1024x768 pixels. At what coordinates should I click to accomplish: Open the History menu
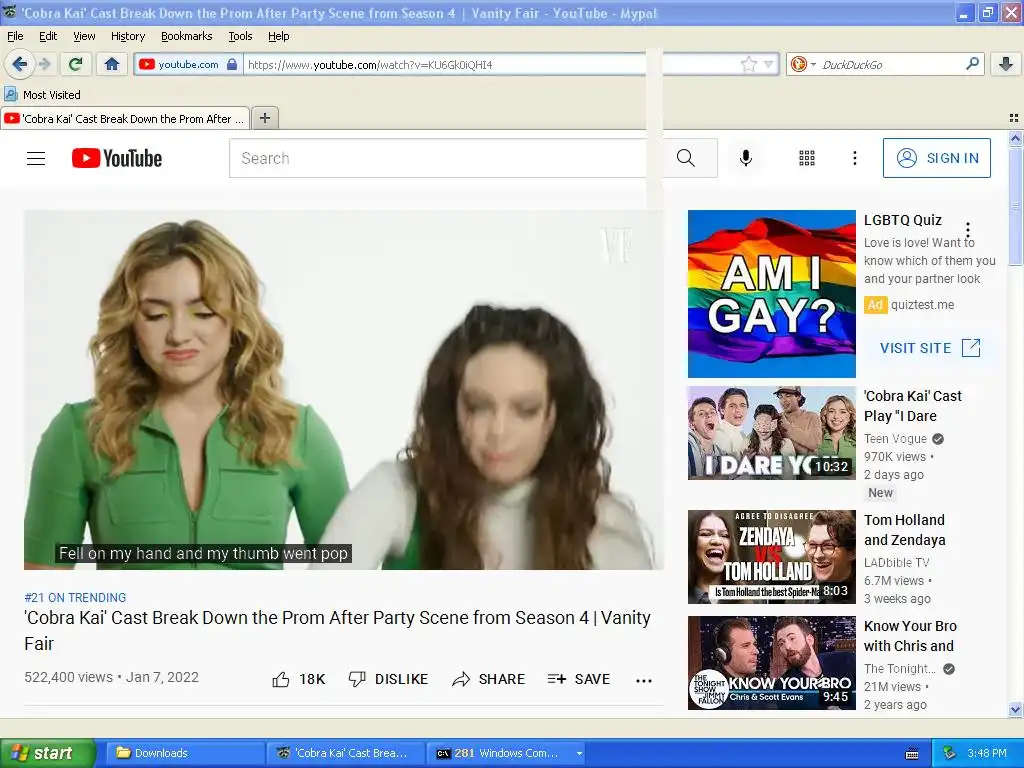[x=128, y=36]
